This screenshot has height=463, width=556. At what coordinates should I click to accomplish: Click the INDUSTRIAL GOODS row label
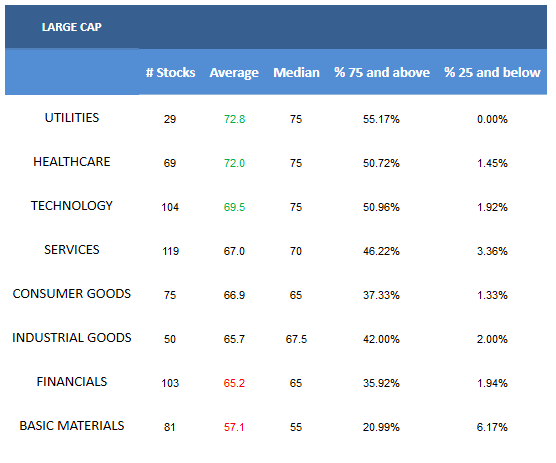pyautogui.click(x=72, y=338)
